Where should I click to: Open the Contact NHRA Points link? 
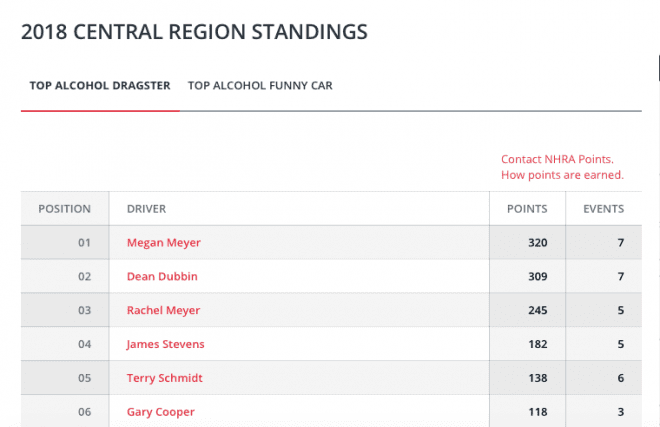557,159
